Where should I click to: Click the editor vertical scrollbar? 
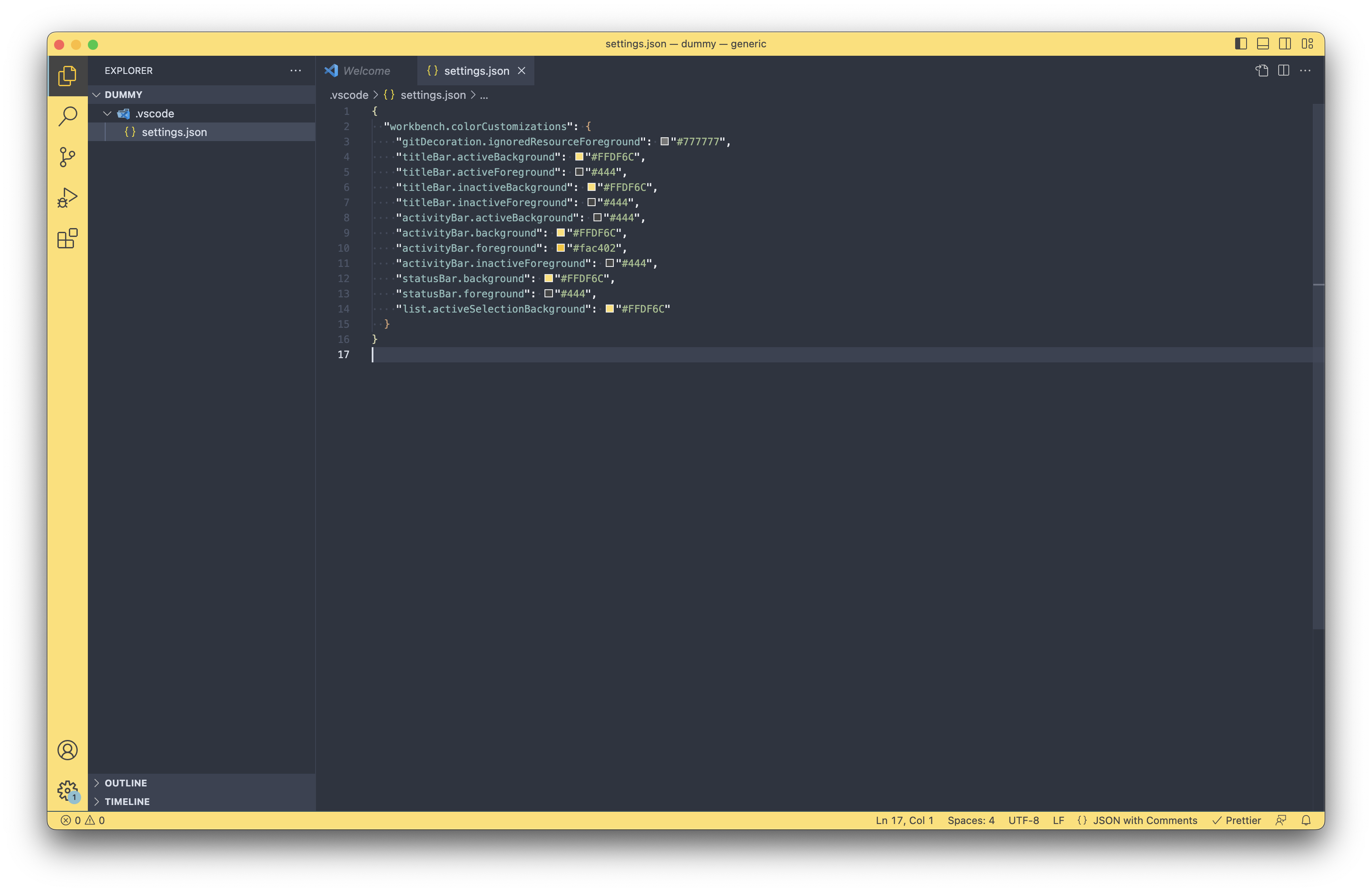click(x=1318, y=366)
